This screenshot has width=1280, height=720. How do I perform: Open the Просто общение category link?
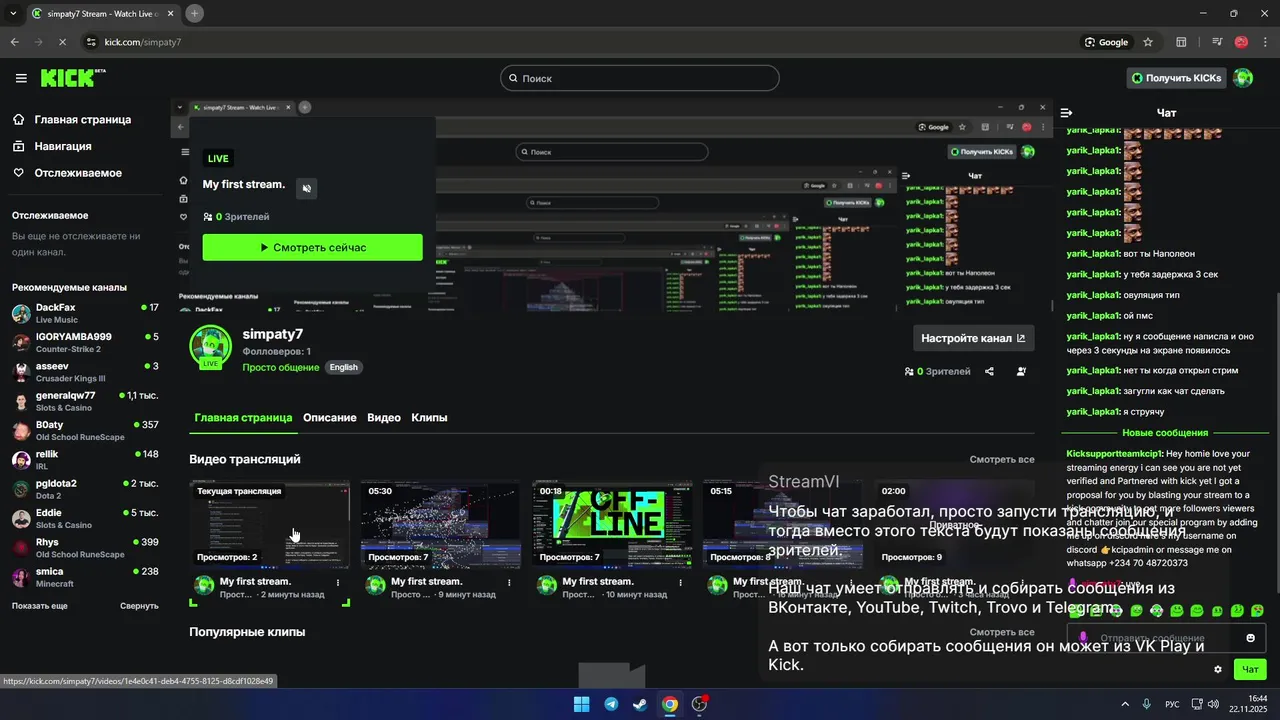(x=281, y=367)
